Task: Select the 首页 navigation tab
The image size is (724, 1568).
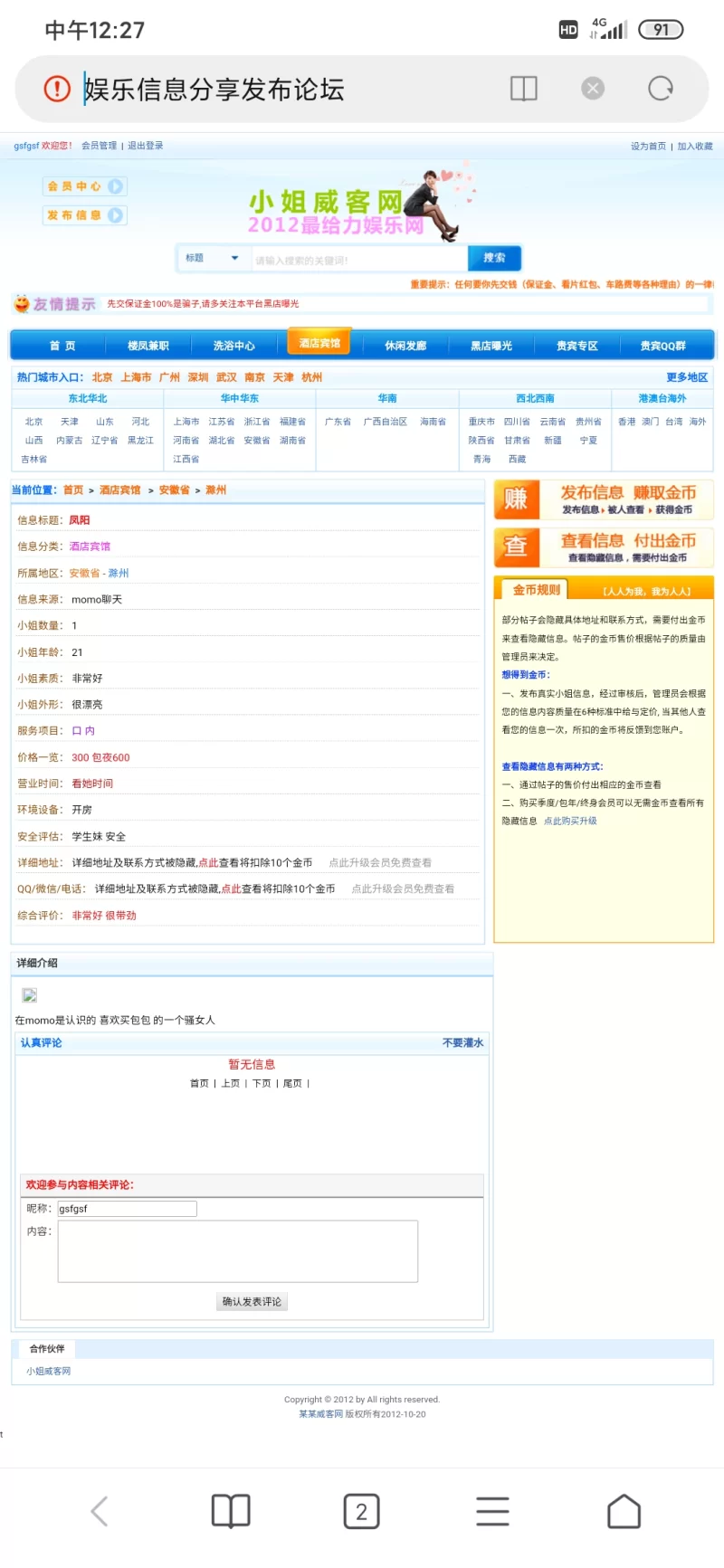Action: (x=62, y=346)
